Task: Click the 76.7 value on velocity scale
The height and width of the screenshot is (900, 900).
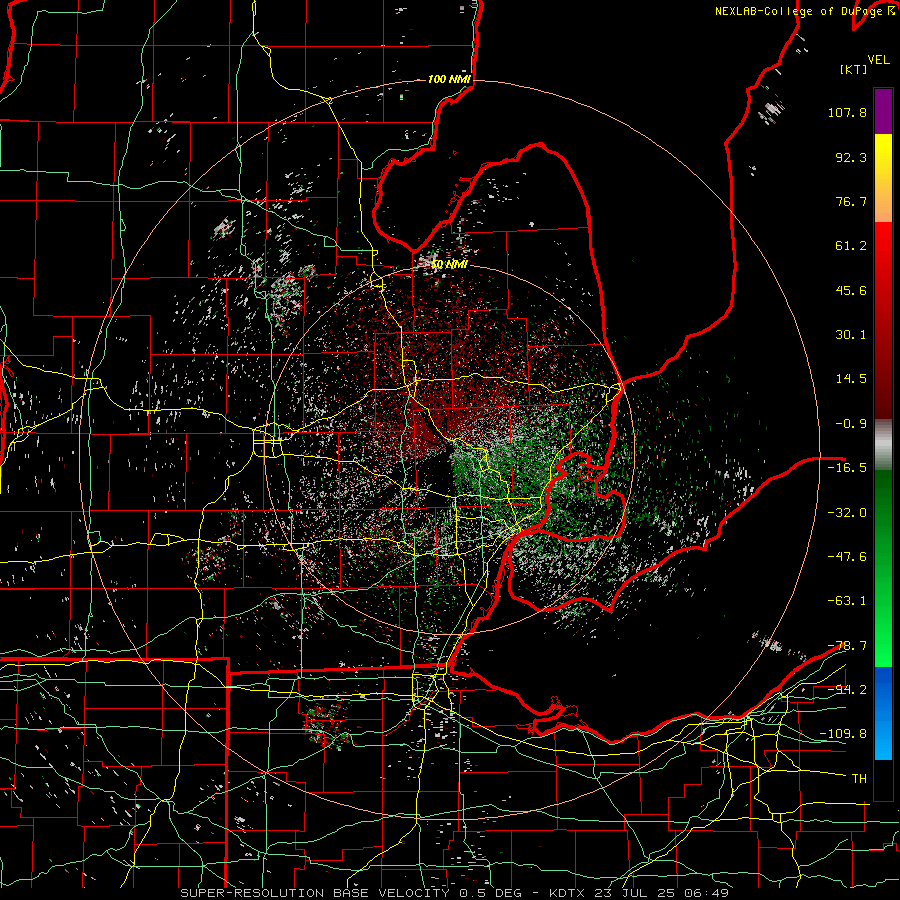Action: tap(851, 201)
